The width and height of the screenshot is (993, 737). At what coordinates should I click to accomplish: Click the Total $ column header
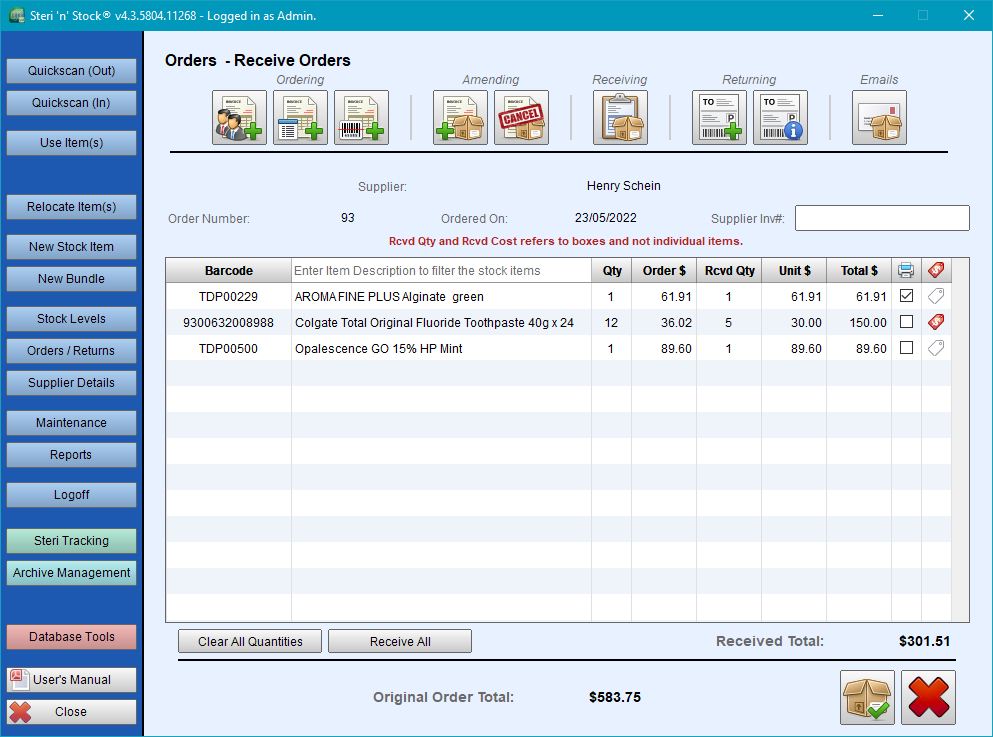click(859, 270)
